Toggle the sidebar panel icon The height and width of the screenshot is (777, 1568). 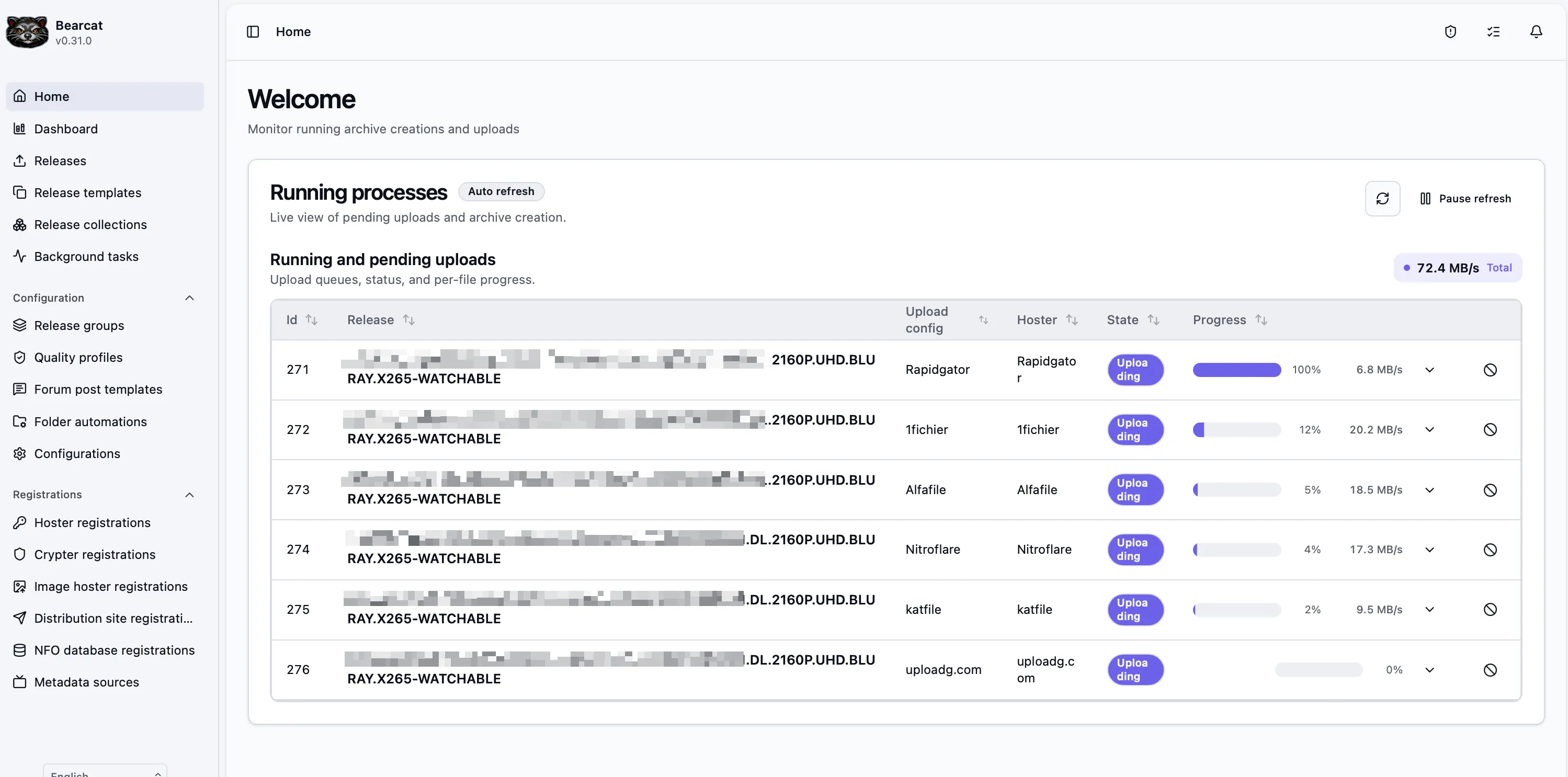tap(253, 32)
